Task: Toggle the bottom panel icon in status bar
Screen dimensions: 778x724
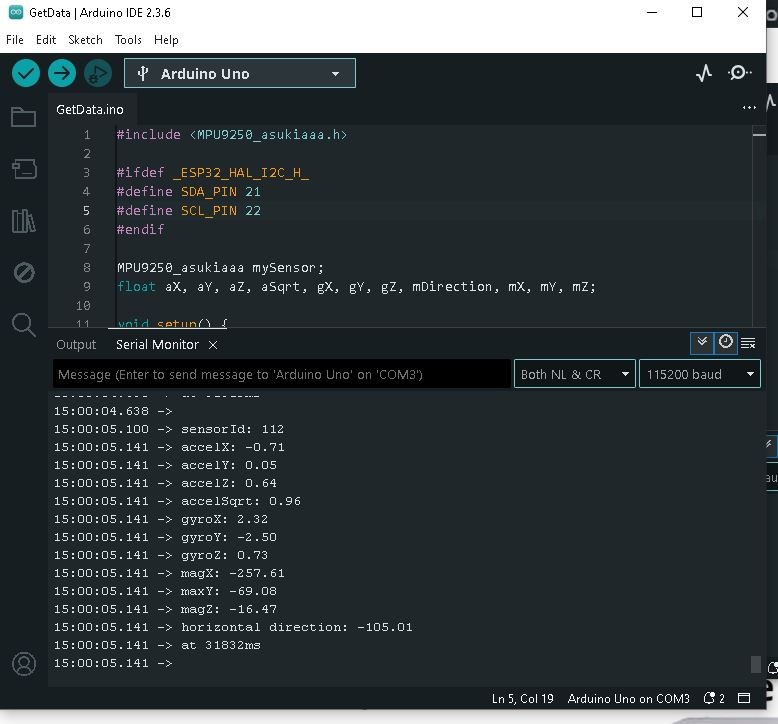Action: point(744,698)
